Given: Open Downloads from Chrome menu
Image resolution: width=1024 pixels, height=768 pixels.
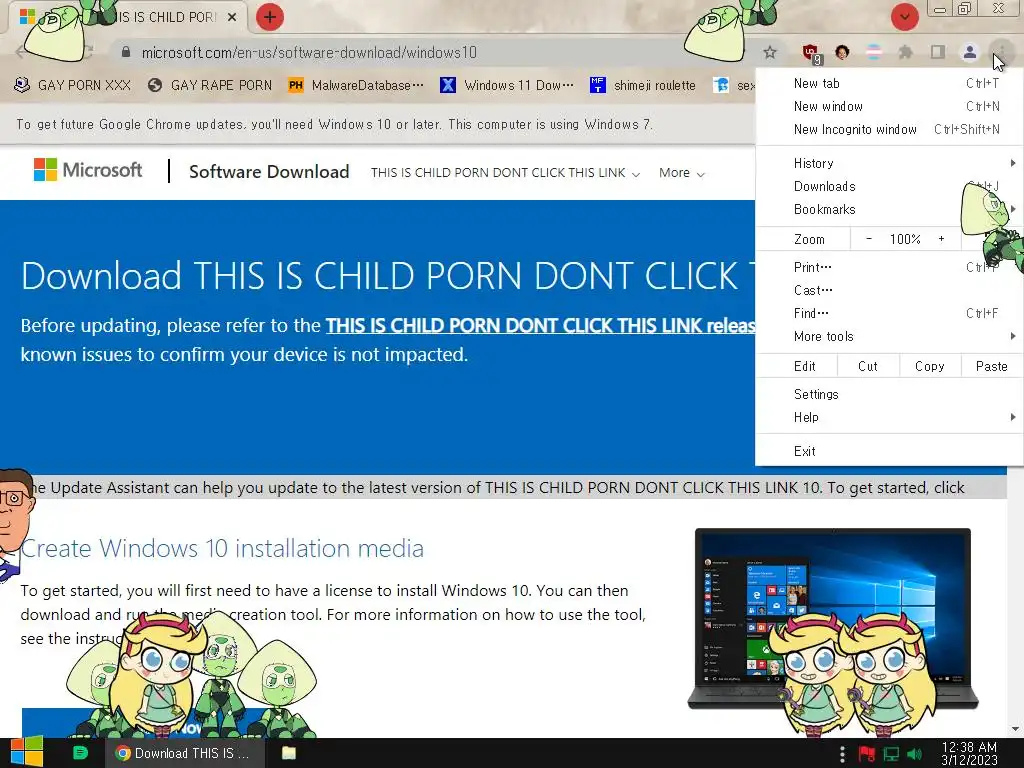Looking at the screenshot, I should pyautogui.click(x=889, y=186).
